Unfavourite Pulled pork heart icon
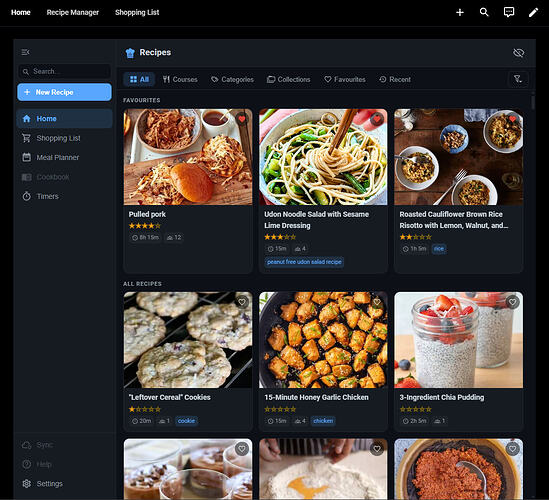 click(x=242, y=119)
